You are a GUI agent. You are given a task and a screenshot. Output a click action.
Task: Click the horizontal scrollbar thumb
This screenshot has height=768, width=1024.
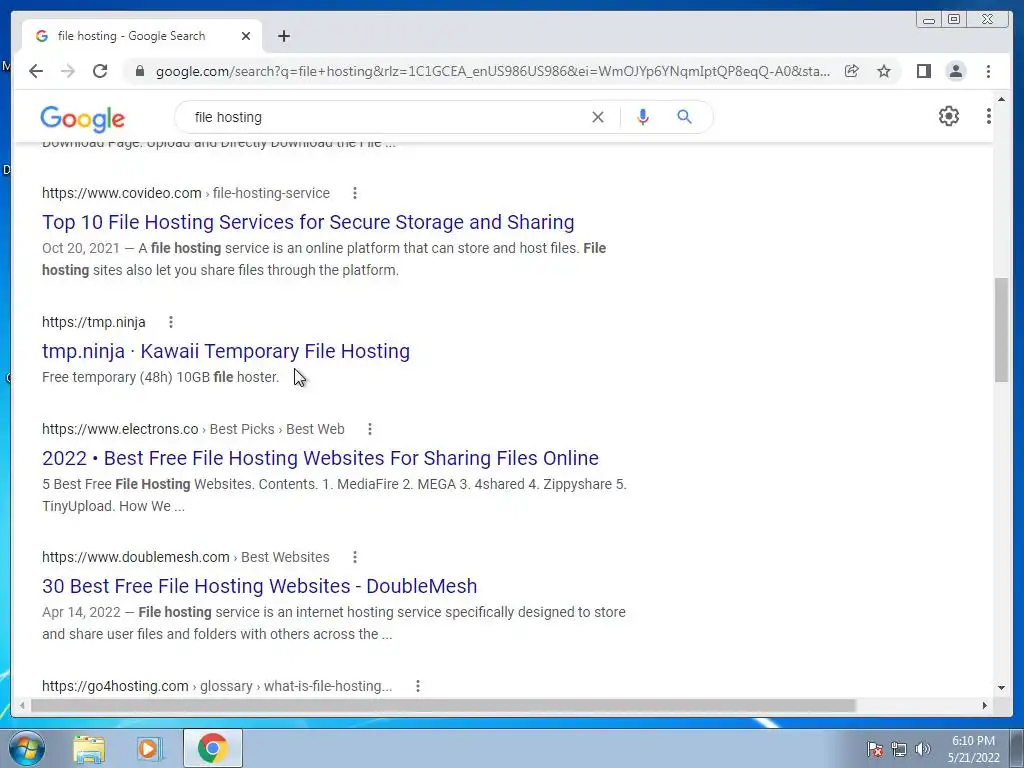(x=443, y=705)
